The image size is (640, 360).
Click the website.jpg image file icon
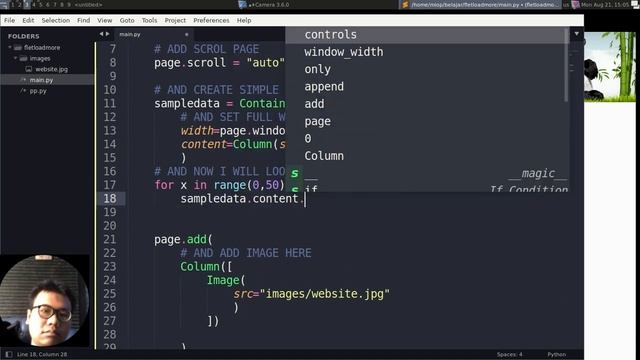coord(29,69)
